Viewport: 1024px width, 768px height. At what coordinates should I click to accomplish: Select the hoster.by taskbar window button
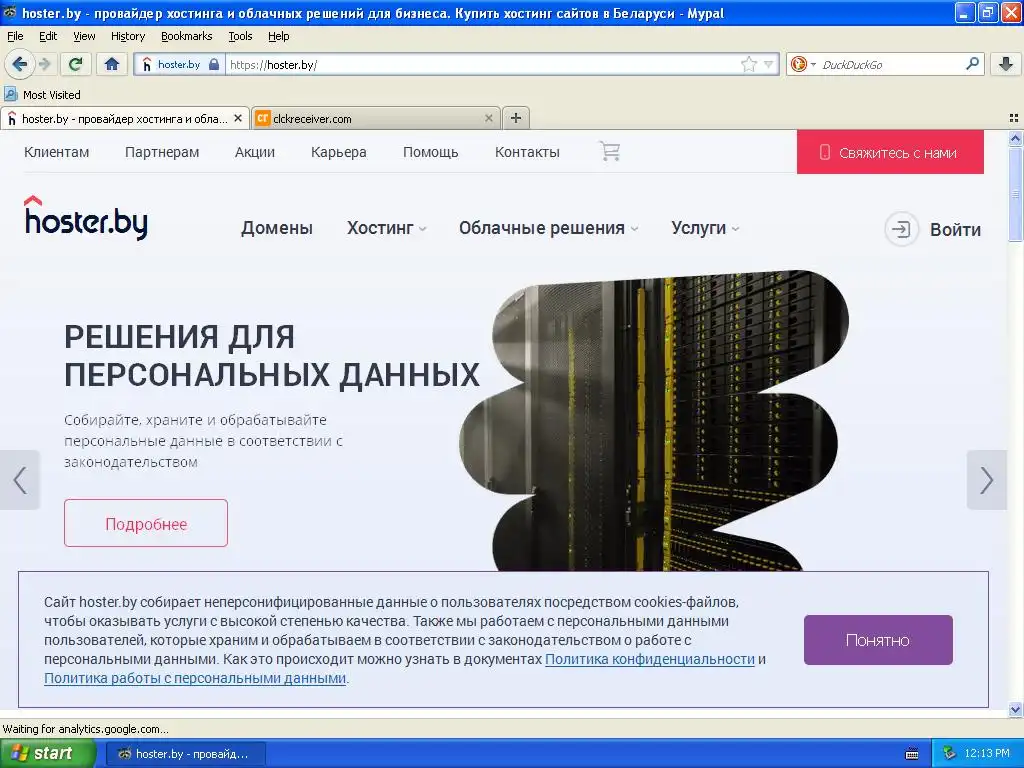click(x=185, y=754)
